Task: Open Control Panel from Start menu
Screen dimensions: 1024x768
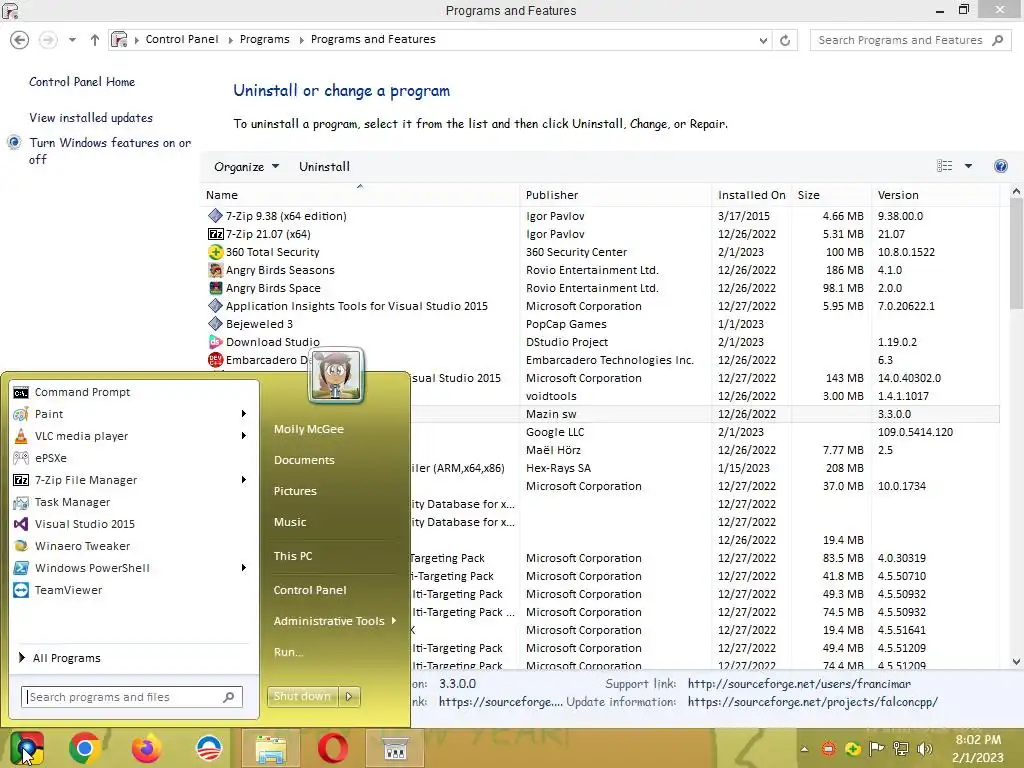Action: point(310,590)
